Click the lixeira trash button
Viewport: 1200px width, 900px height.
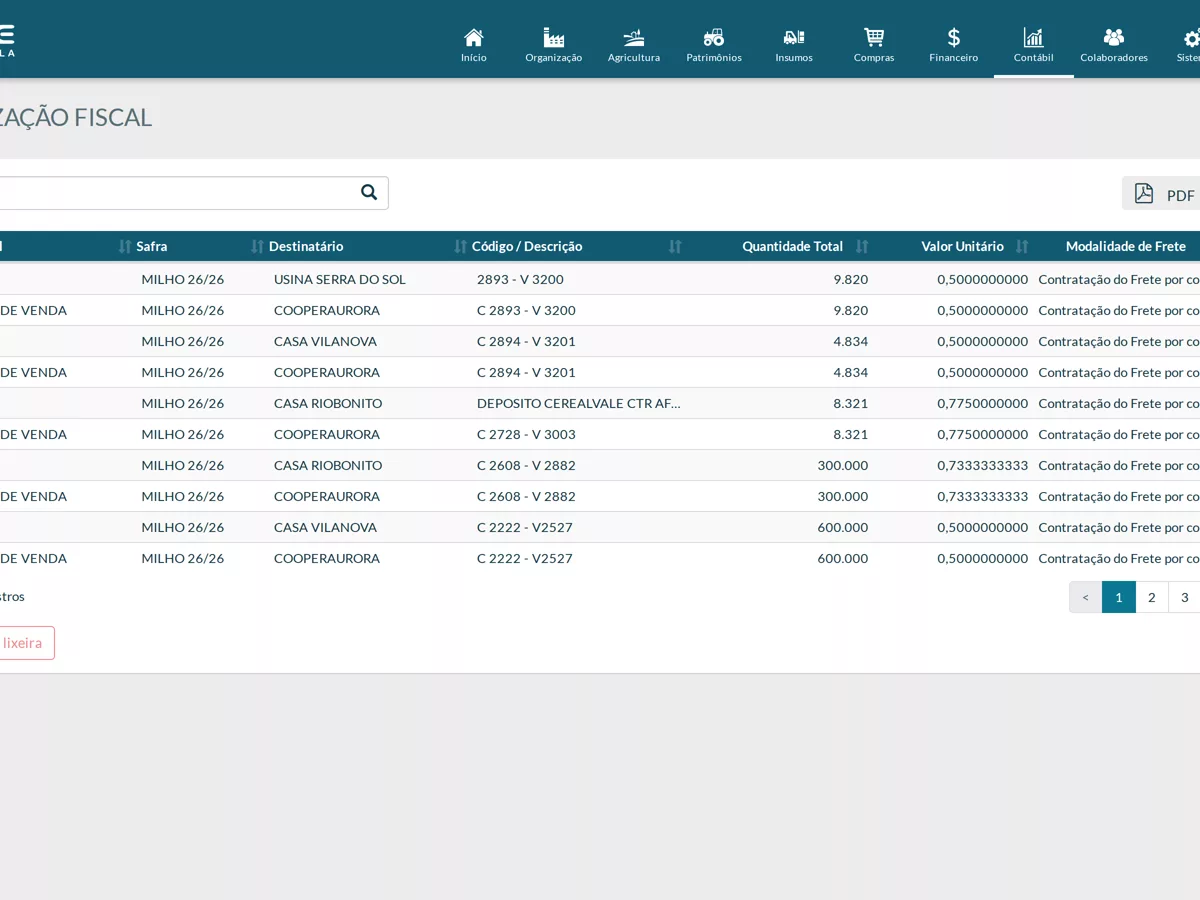coord(26,643)
